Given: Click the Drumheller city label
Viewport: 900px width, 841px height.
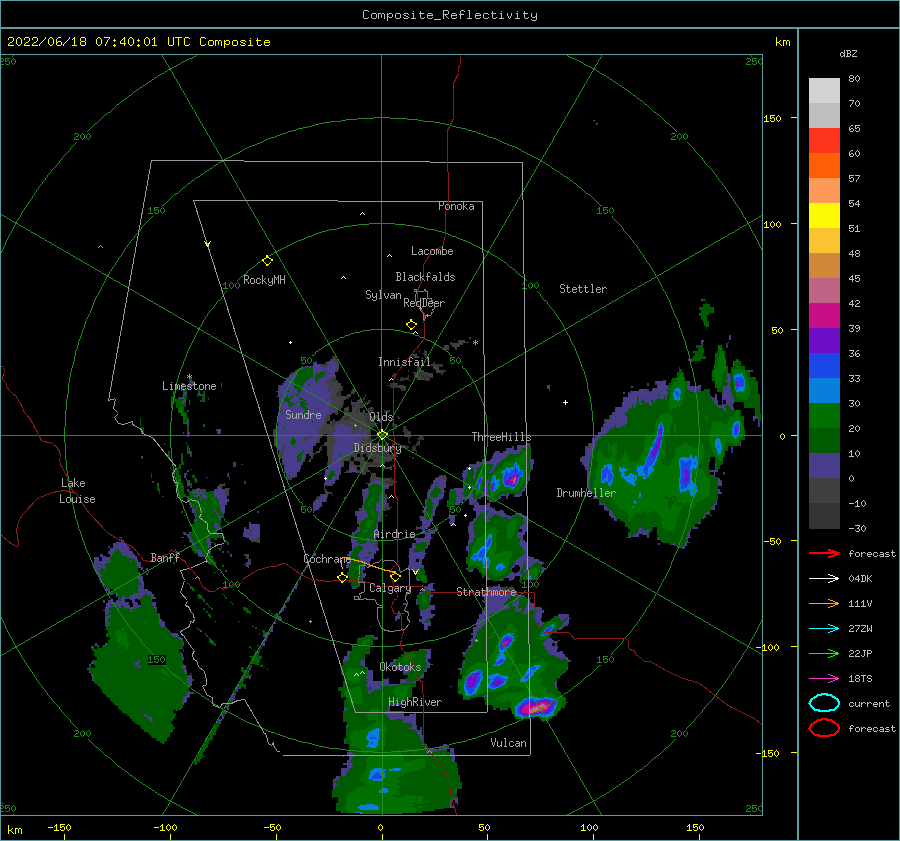Looking at the screenshot, I should coord(586,493).
